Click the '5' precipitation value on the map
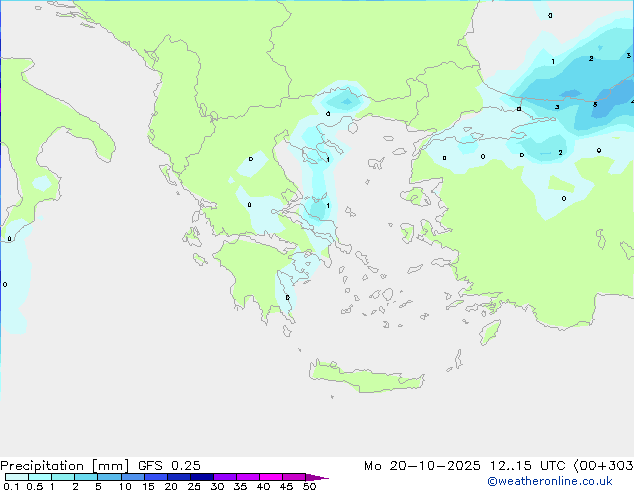Screen dimensions: 634x490 (x=595, y=105)
